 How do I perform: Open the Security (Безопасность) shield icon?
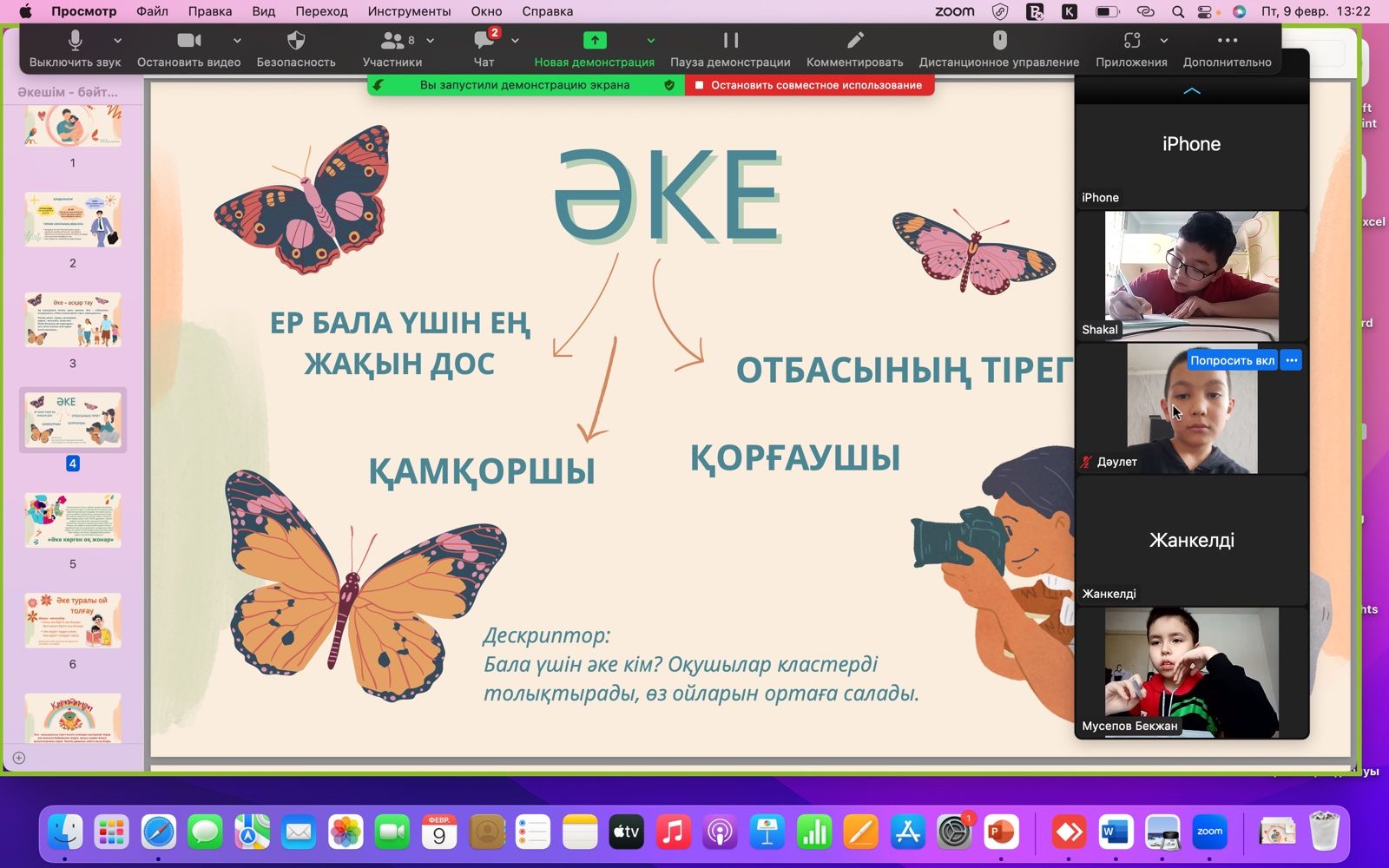pos(296,41)
